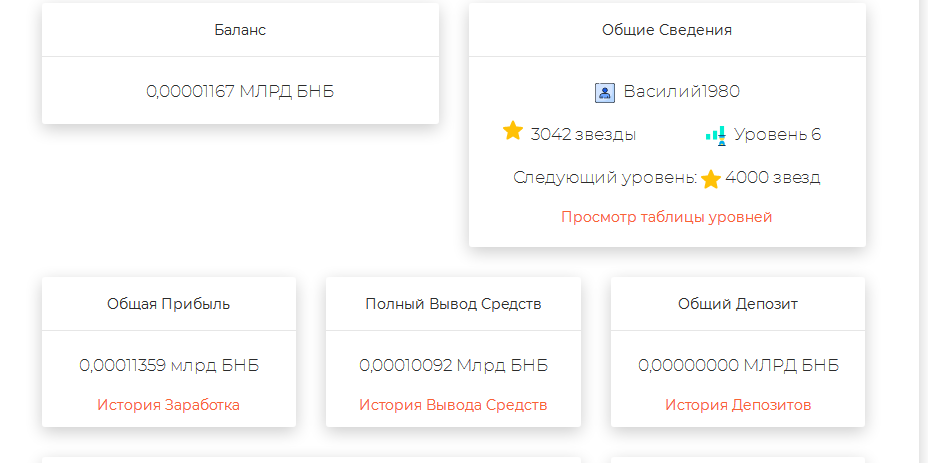Click the star icon before 4000 звезд
The height and width of the screenshot is (463, 928).
(x=711, y=179)
